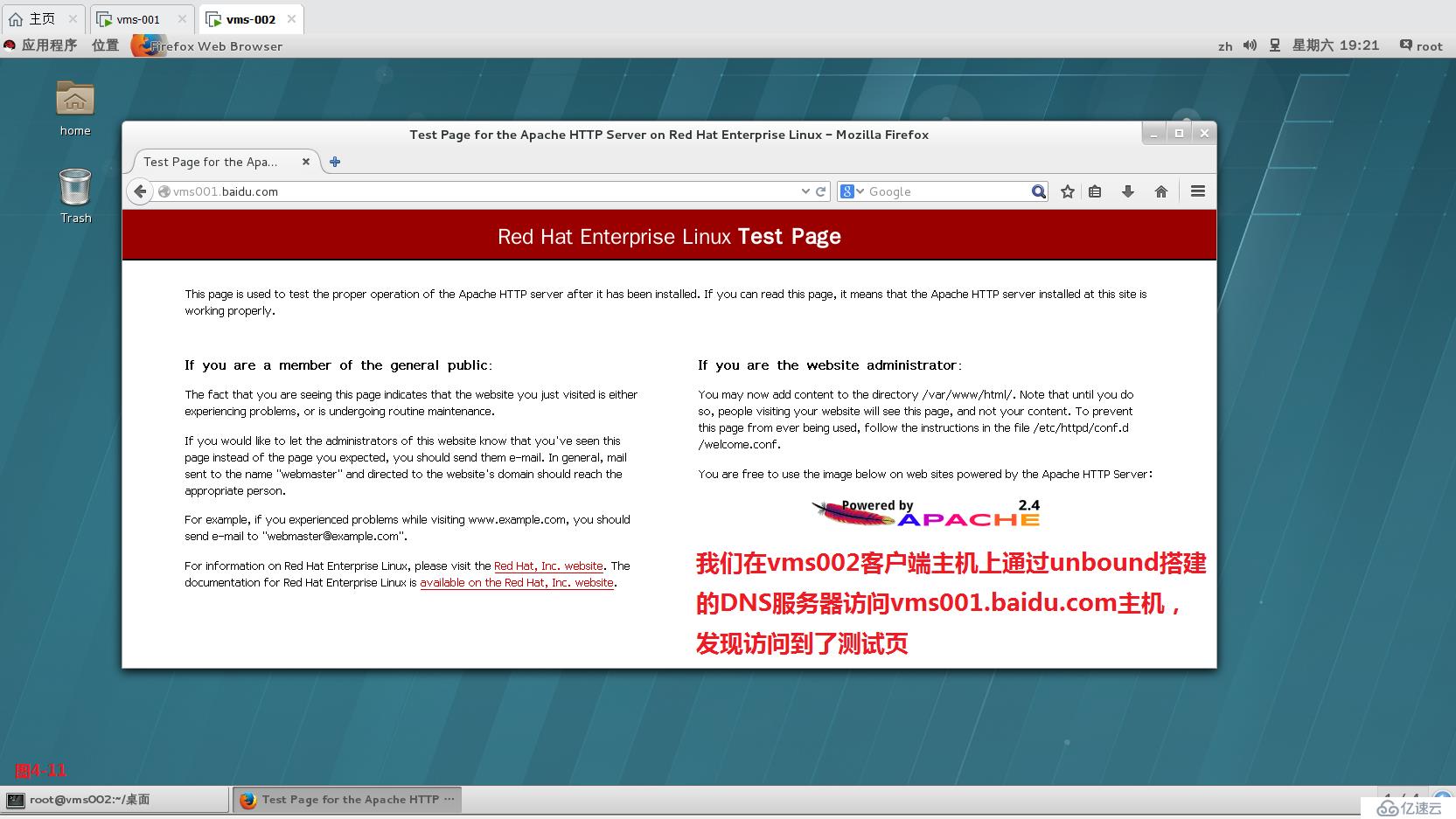Close the Firefox window

click(x=1204, y=134)
